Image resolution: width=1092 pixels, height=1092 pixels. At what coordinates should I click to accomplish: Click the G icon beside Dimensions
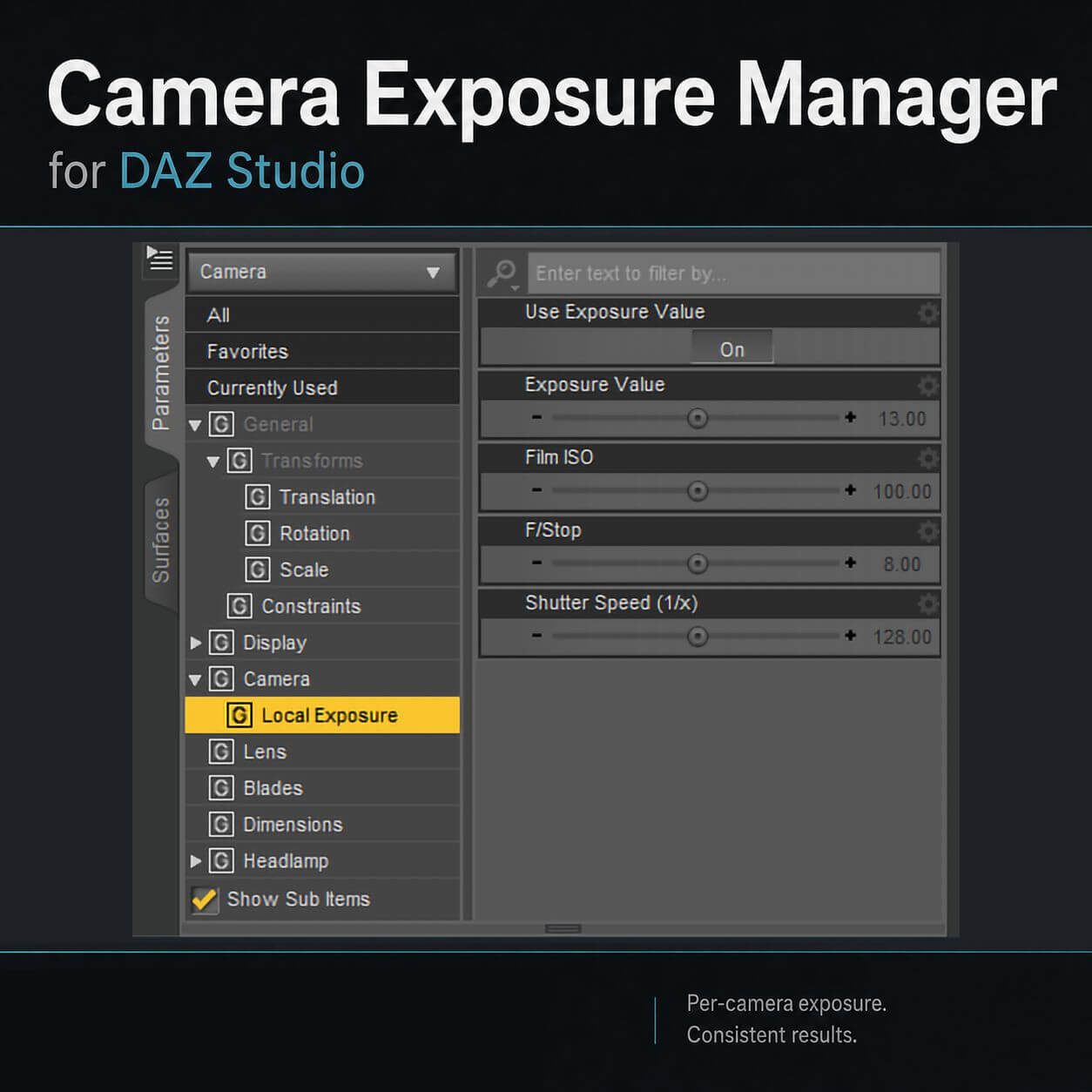(222, 825)
